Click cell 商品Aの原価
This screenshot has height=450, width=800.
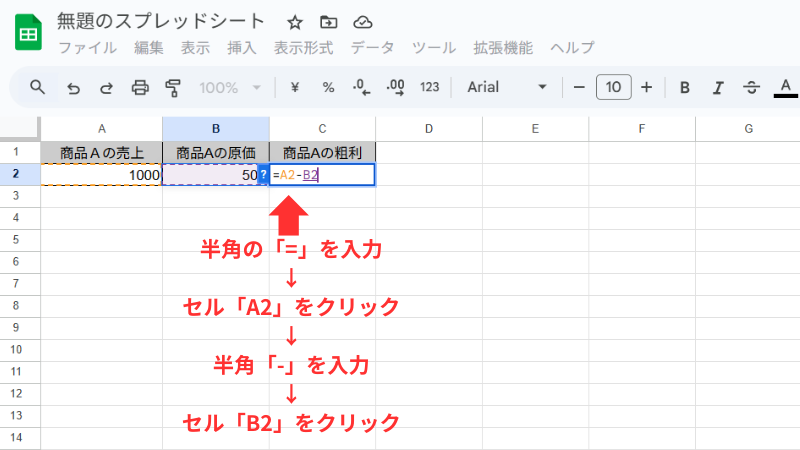[x=216, y=153]
